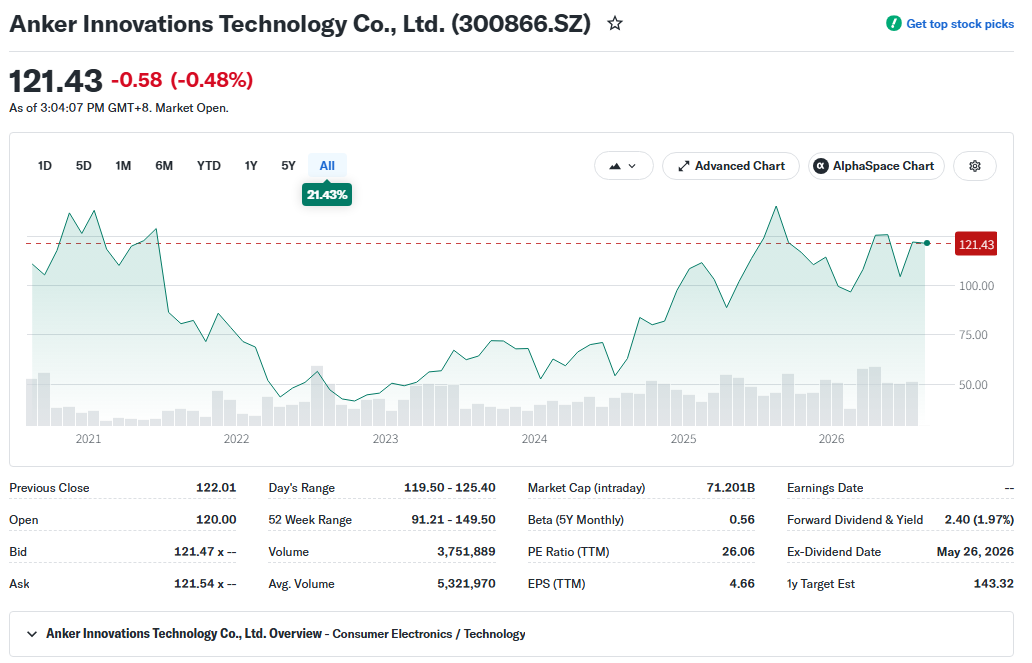Click the PE Ratio (TTM) value 26.06
1032x663 pixels.
[x=738, y=552]
